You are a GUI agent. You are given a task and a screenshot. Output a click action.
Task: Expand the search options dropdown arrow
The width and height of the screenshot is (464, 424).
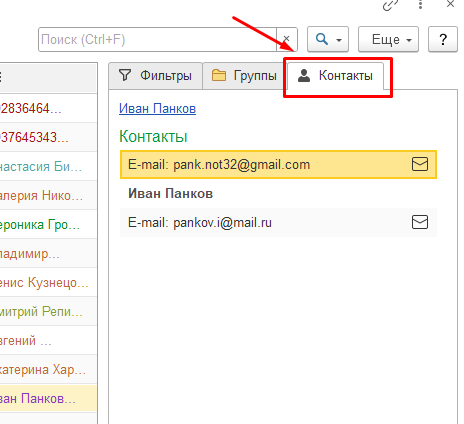click(339, 40)
